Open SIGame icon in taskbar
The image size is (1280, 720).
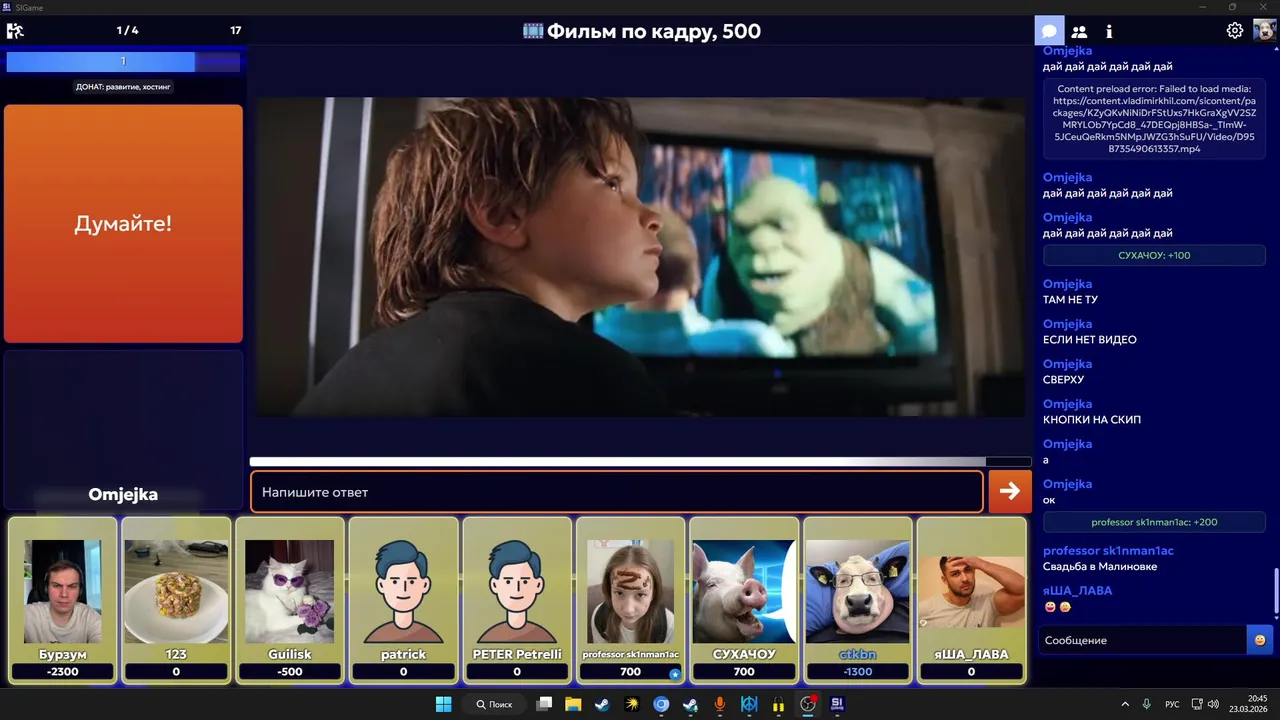(837, 704)
